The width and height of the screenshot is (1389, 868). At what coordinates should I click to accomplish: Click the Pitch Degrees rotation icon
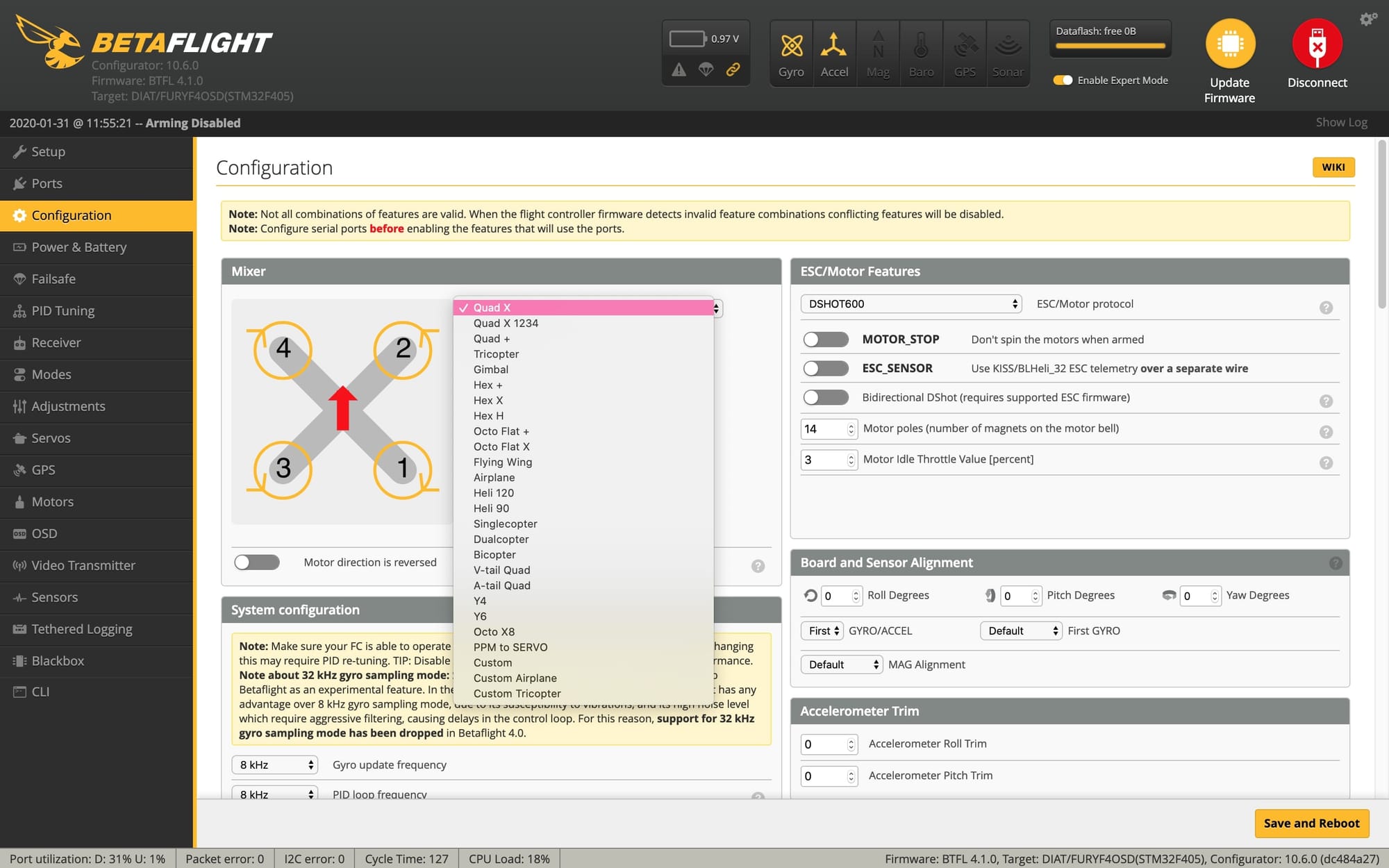tap(990, 595)
